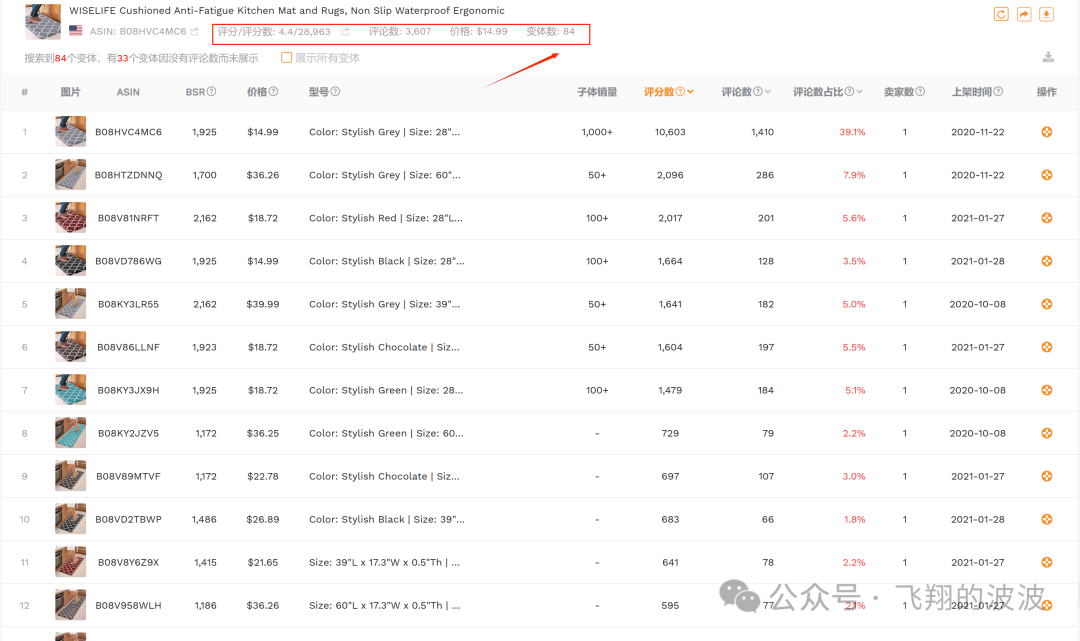1080x641 pixels.
Task: Open the WISELIFE Cushioned Anti-Fatigue product title
Action: pos(287,11)
